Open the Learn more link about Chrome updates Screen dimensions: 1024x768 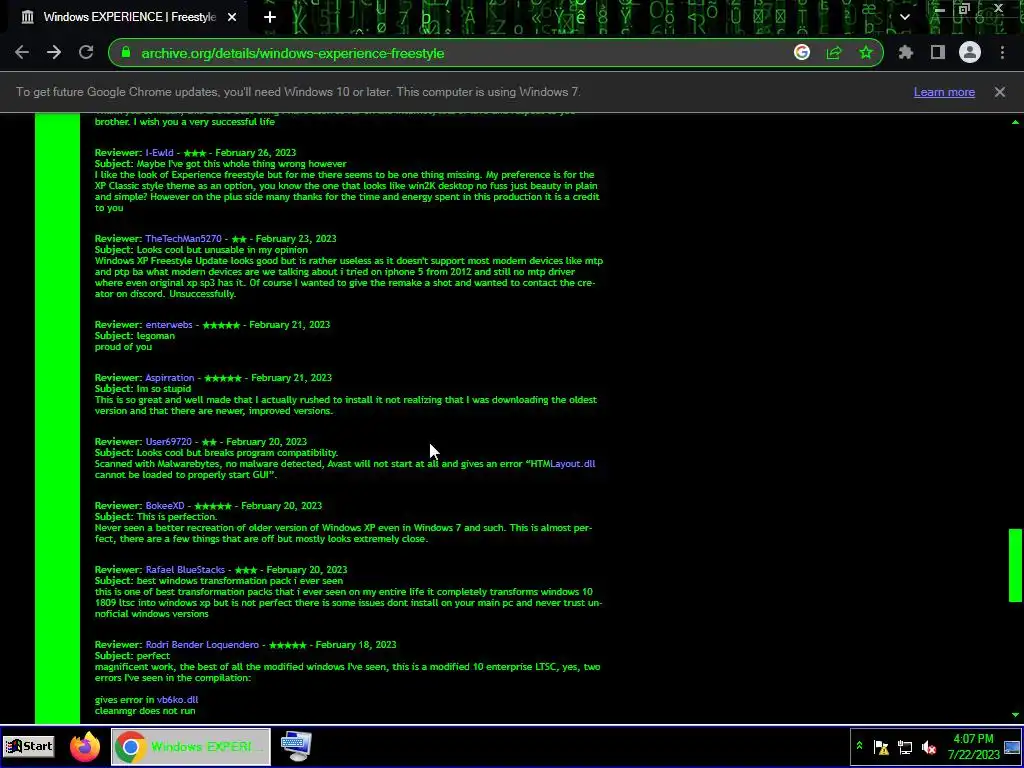click(944, 92)
